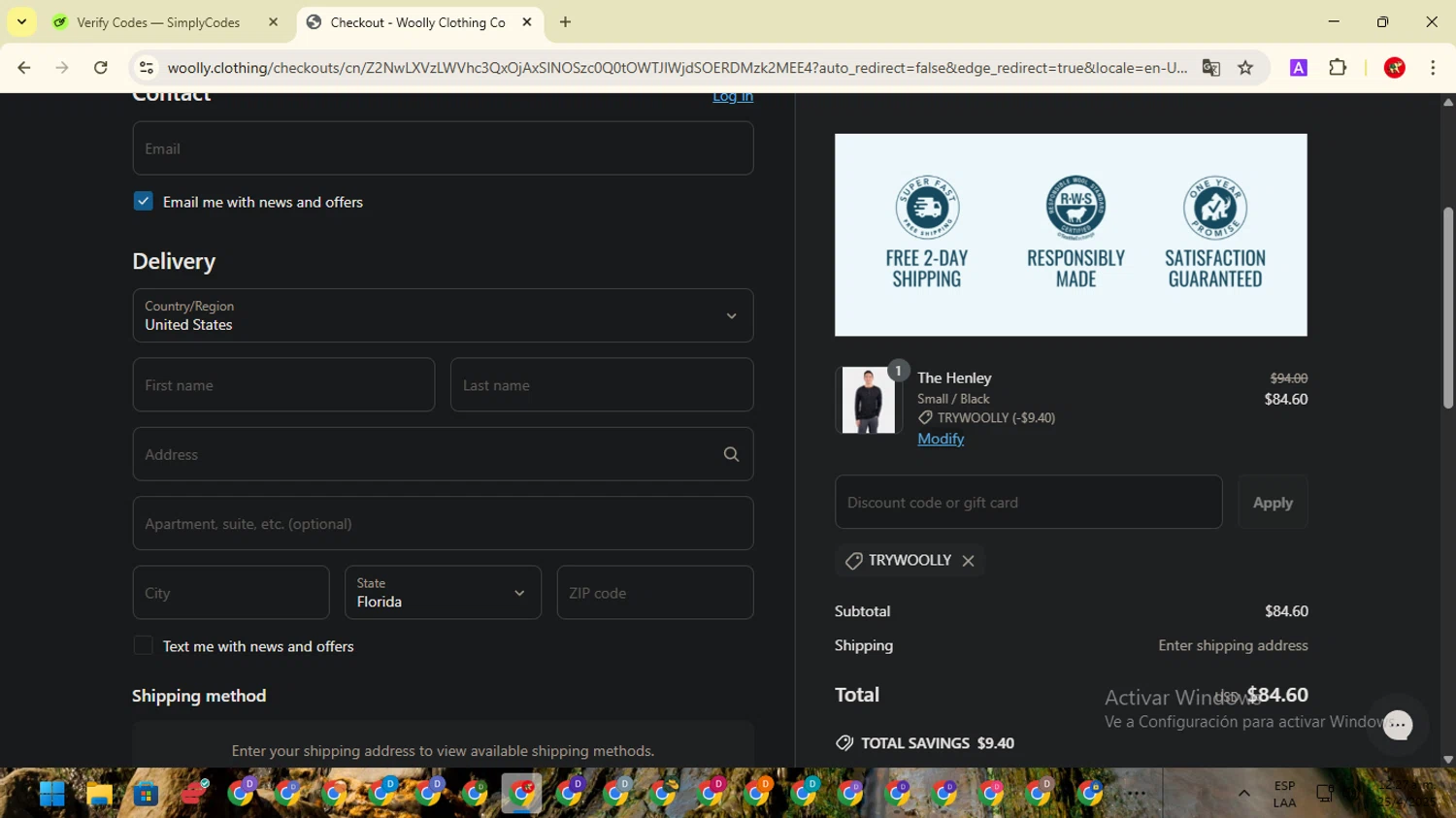The width and height of the screenshot is (1456, 818).
Task: Click The Henley product thumbnail
Action: pyautogui.click(x=868, y=400)
